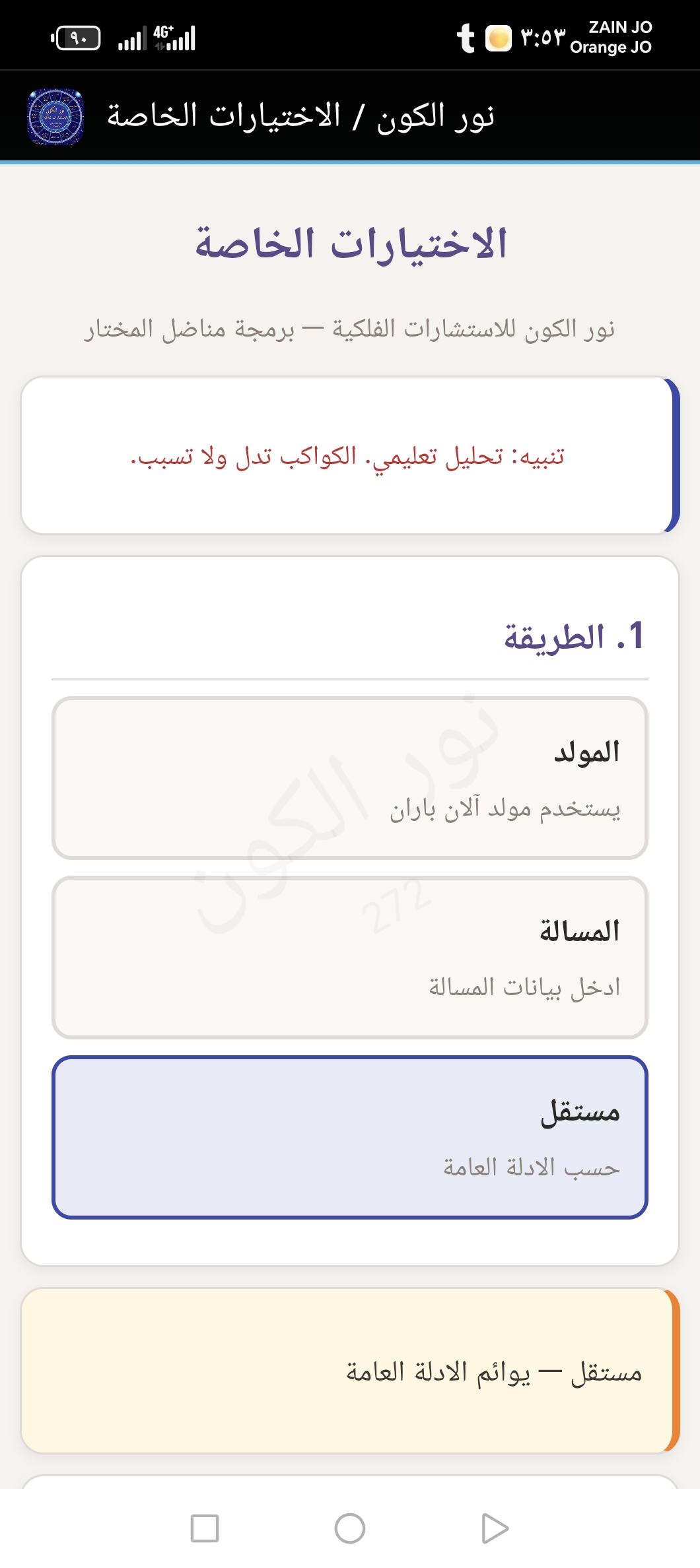This screenshot has height=1568, width=700.
Task: Select the المولد method option
Action: point(350,778)
